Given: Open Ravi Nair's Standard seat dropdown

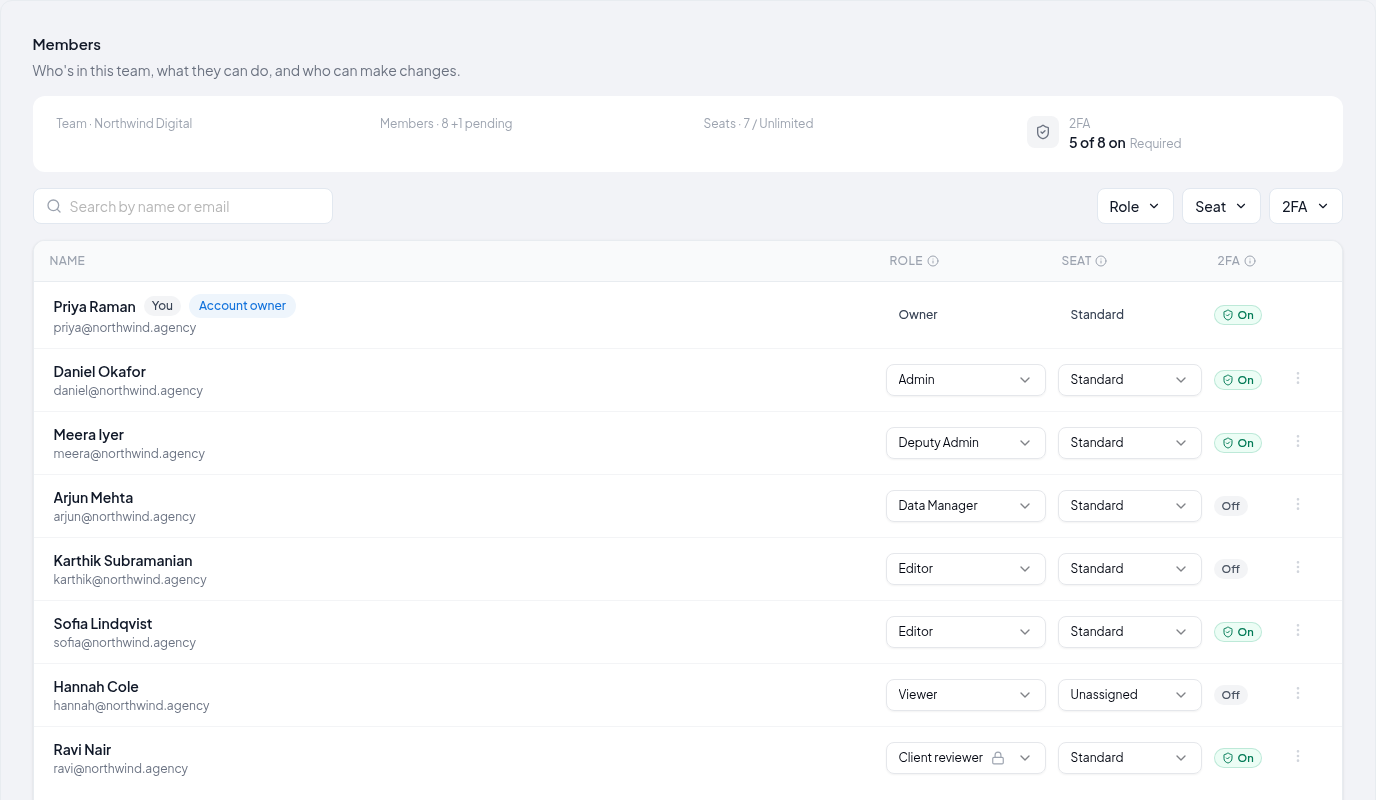Looking at the screenshot, I should click(x=1130, y=758).
